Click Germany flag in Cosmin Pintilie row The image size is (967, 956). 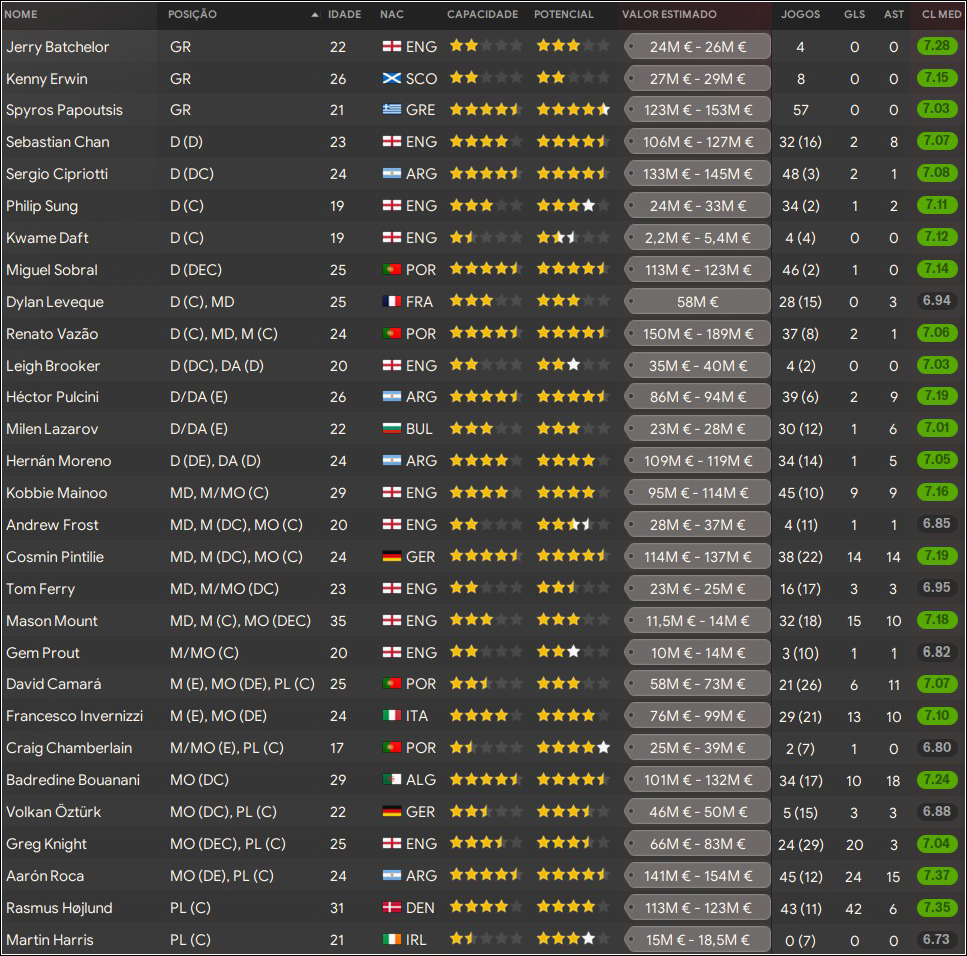(392, 556)
